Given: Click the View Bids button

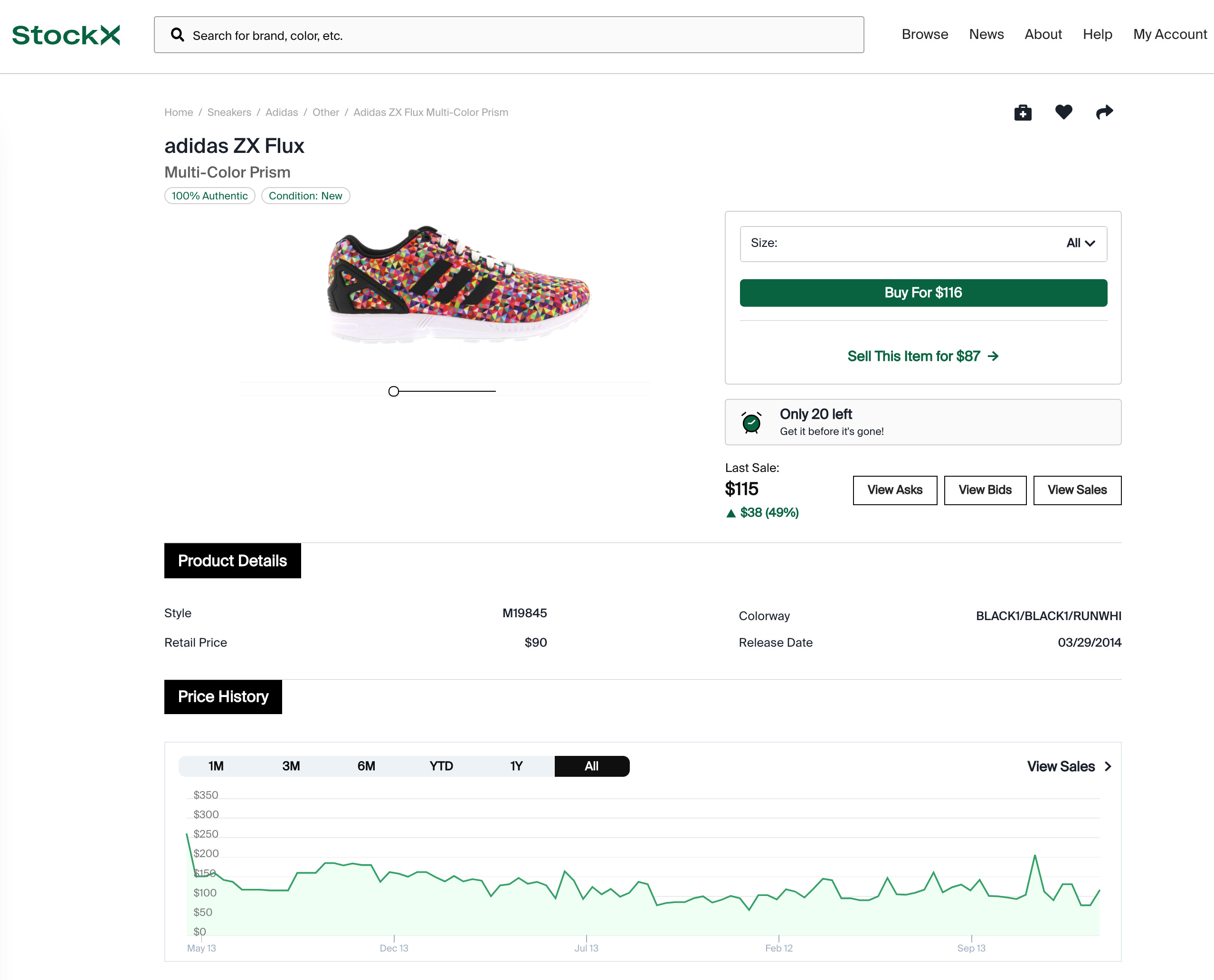Looking at the screenshot, I should tap(985, 490).
